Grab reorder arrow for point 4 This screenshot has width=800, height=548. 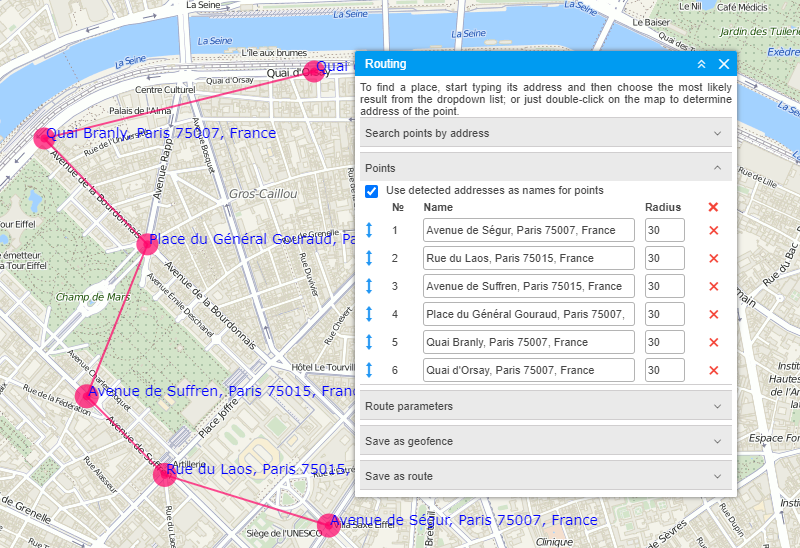coord(369,314)
